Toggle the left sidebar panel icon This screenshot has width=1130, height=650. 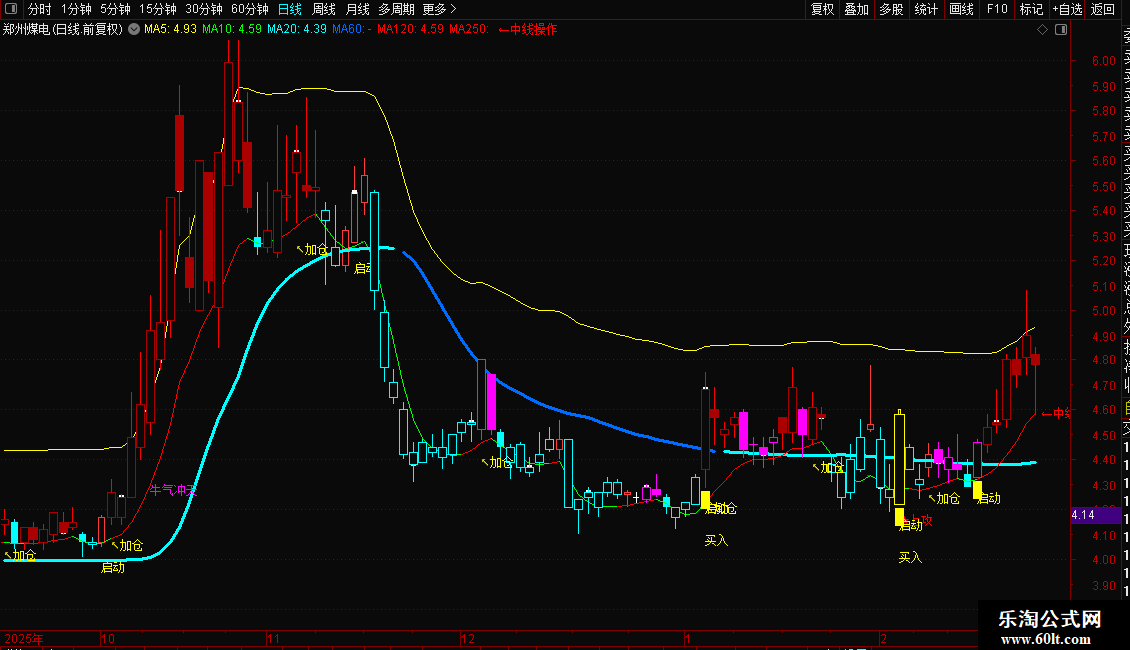(11, 9)
